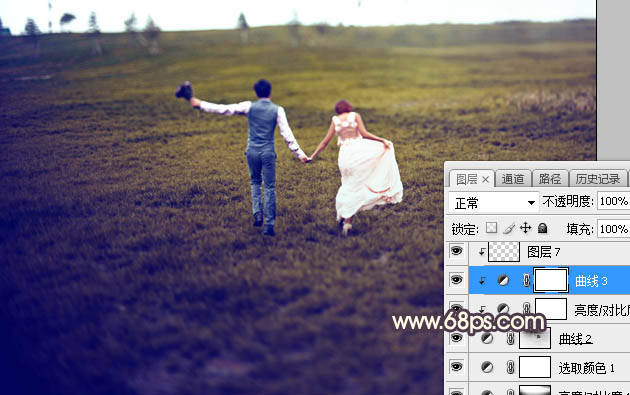Select the 曲线 2 layer name
The width and height of the screenshot is (630, 395).
(575, 339)
